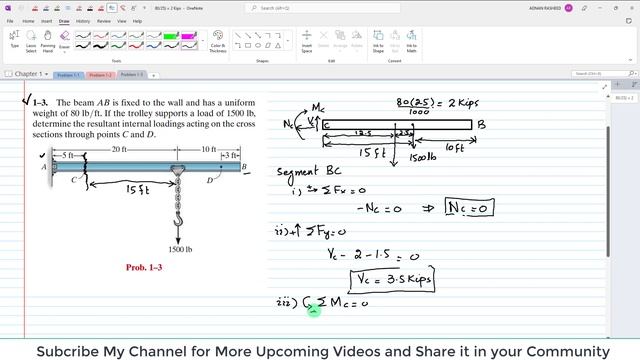Open the Problem 1-1 section tab
This screenshot has width=640, height=360.
[68, 75]
